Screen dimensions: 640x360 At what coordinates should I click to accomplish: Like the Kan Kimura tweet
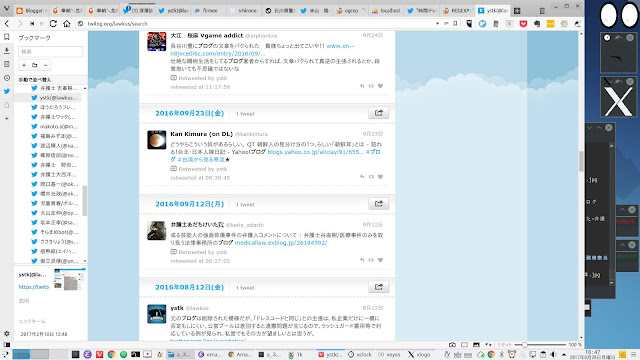380,177
